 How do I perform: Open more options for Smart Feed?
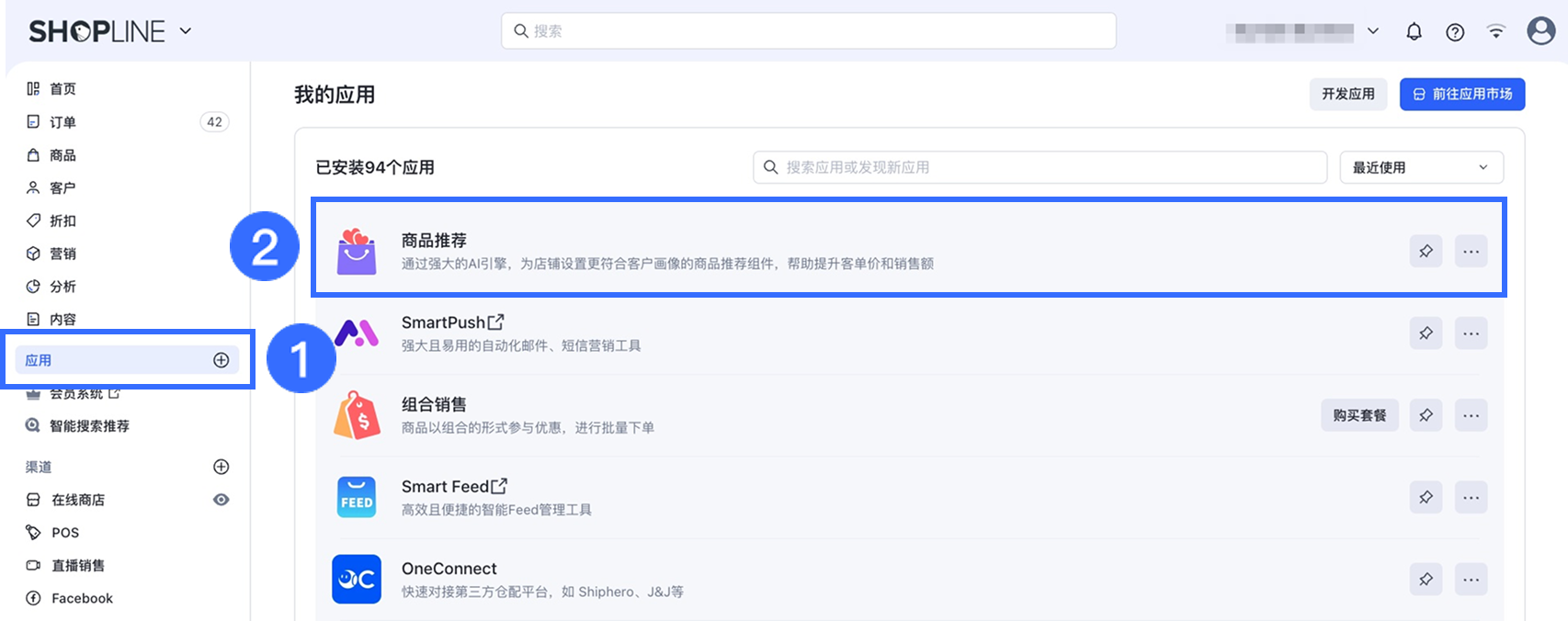1471,497
